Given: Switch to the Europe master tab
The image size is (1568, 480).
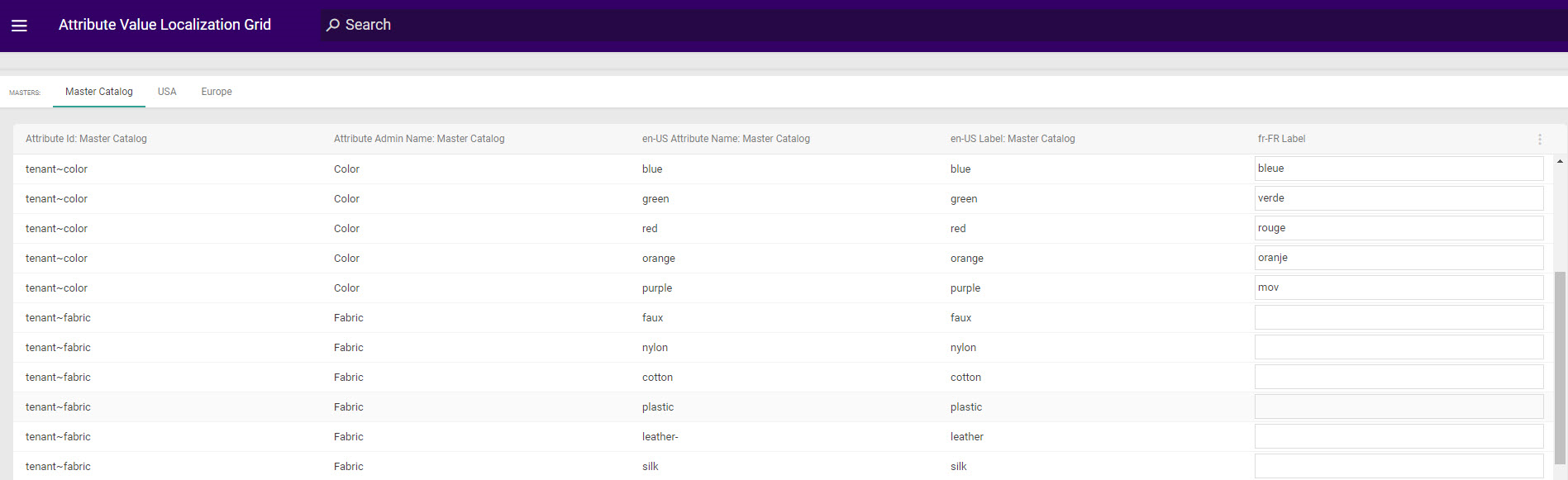Looking at the screenshot, I should pos(217,92).
